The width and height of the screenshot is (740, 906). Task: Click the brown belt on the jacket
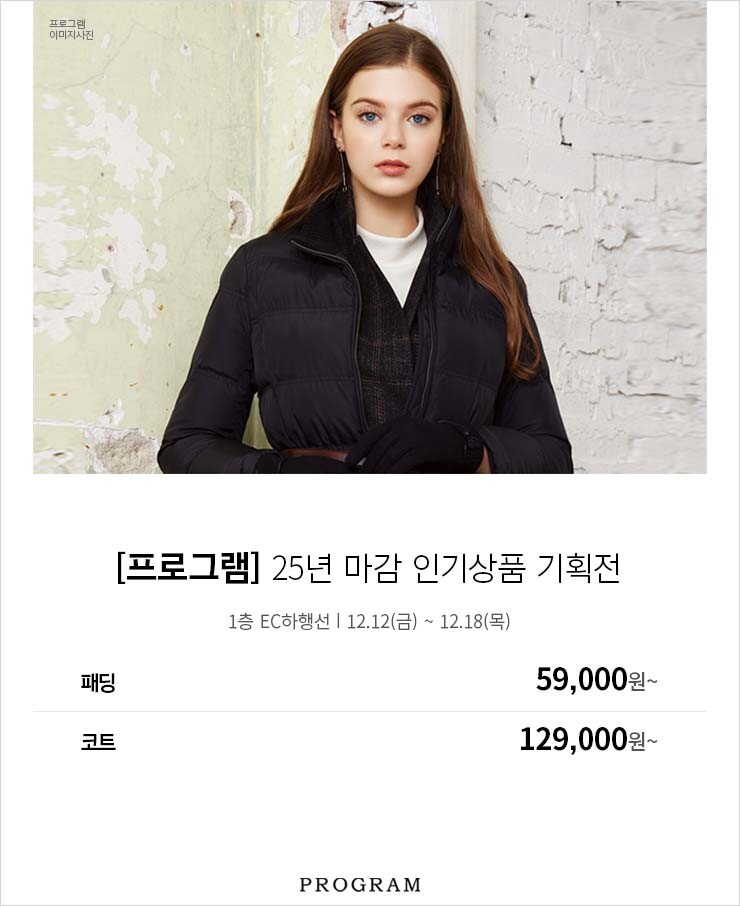click(x=315, y=455)
